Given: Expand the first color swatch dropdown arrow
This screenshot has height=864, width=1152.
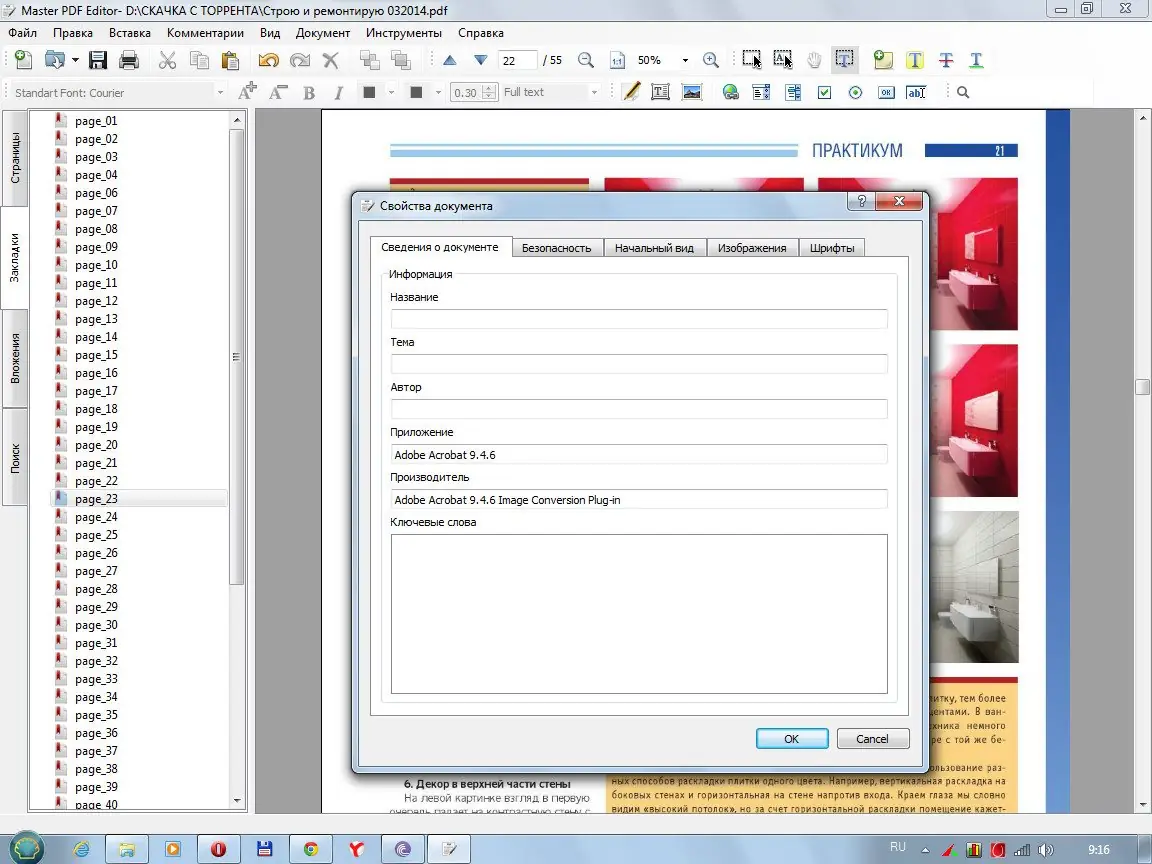Looking at the screenshot, I should pyautogui.click(x=392, y=93).
